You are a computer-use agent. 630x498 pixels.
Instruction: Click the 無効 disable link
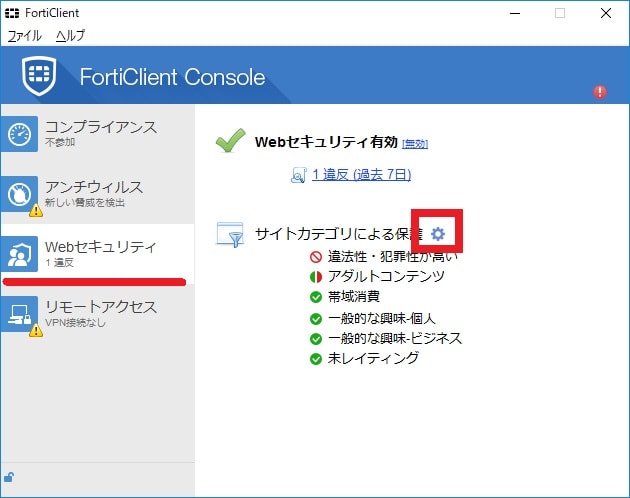pyautogui.click(x=415, y=143)
